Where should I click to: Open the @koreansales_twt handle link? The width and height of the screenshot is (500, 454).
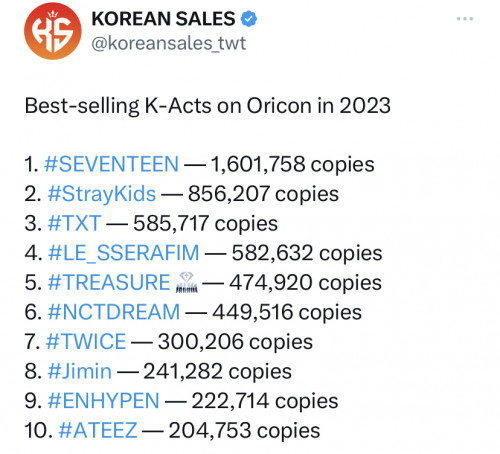169,43
